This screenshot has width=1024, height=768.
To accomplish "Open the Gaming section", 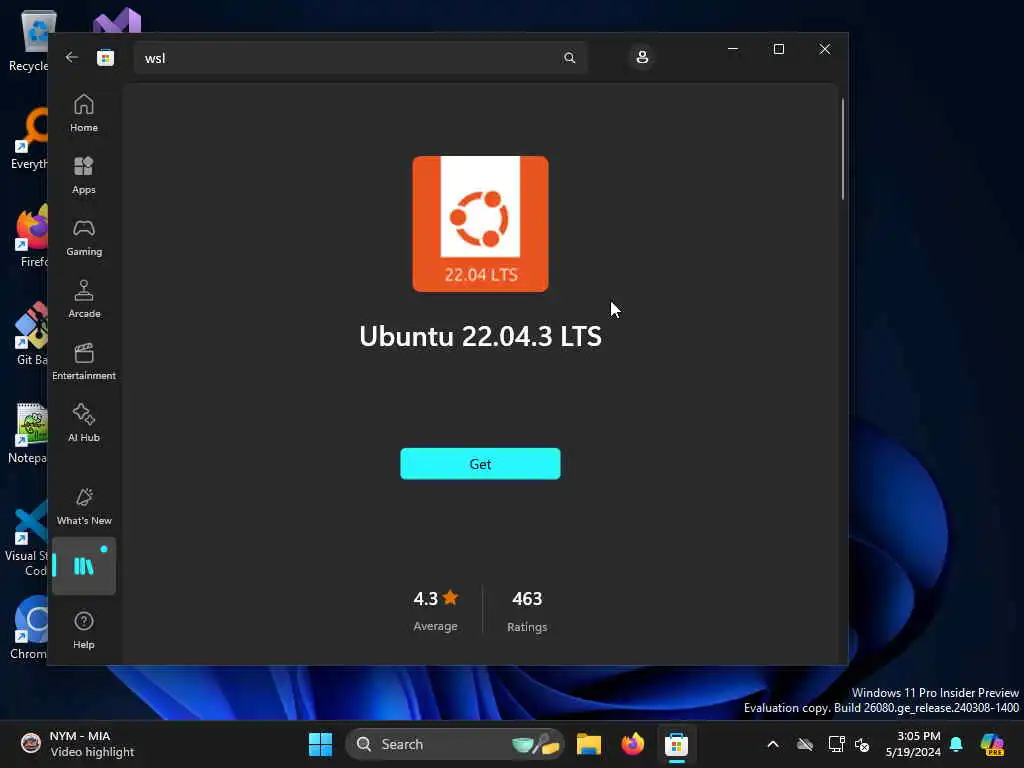I will click(84, 237).
